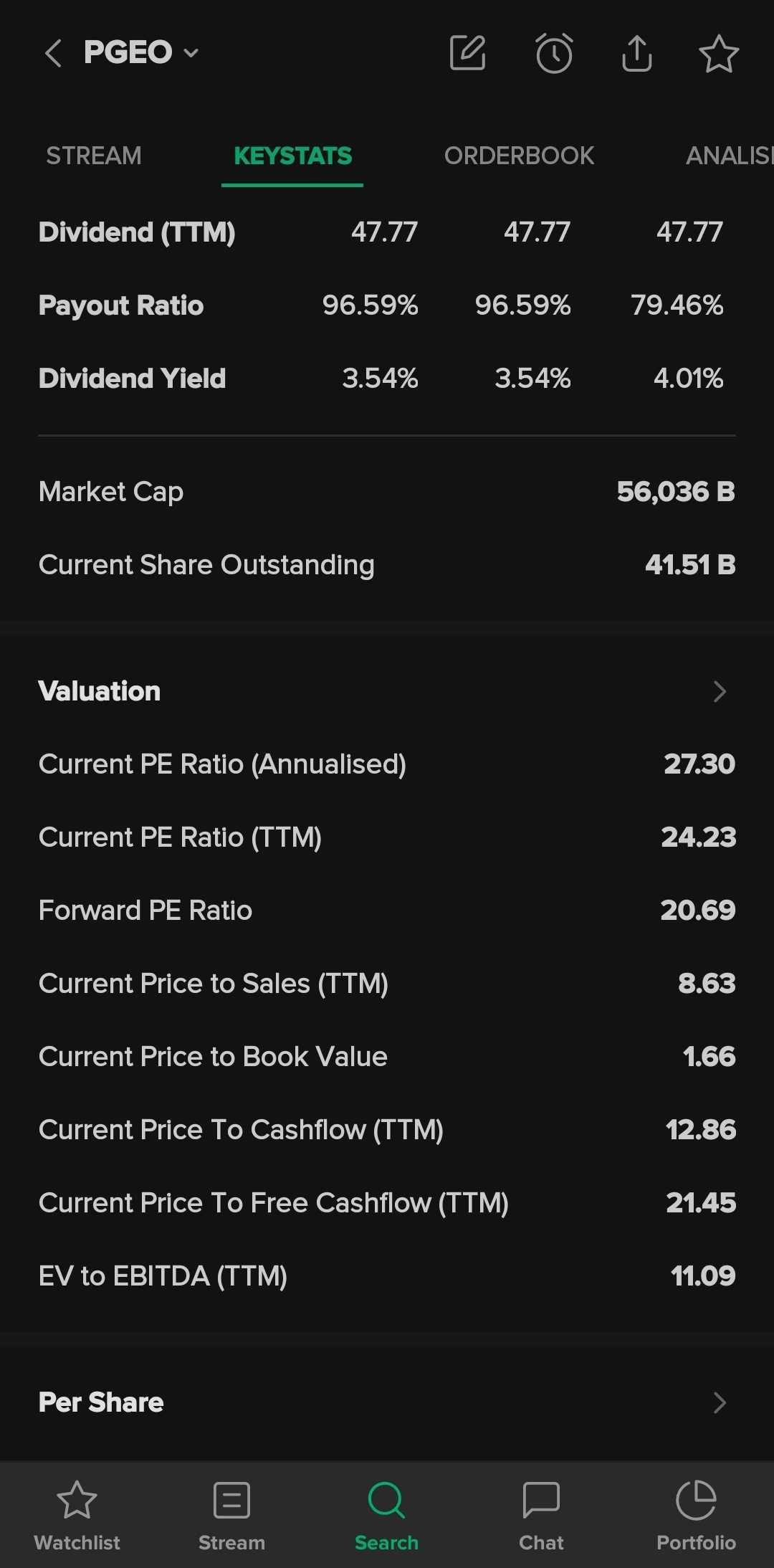Image resolution: width=774 pixels, height=1568 pixels.
Task: Tap the Per Share section heading
Action: [x=101, y=1402]
